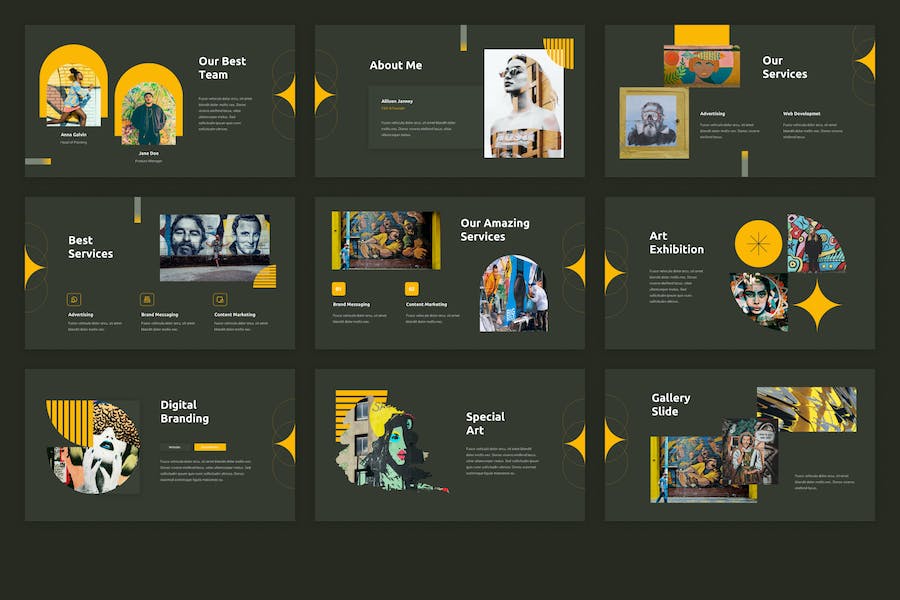This screenshot has height=600, width=900.
Task: Click the Brand Messaging icon on Best Services
Action: pyautogui.click(x=147, y=299)
